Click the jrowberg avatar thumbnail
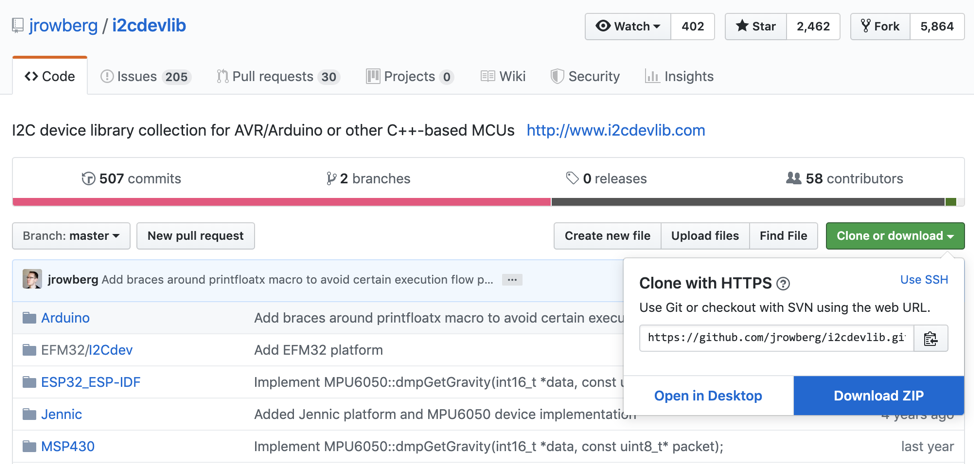Screen dimensions: 974x464 (32, 280)
